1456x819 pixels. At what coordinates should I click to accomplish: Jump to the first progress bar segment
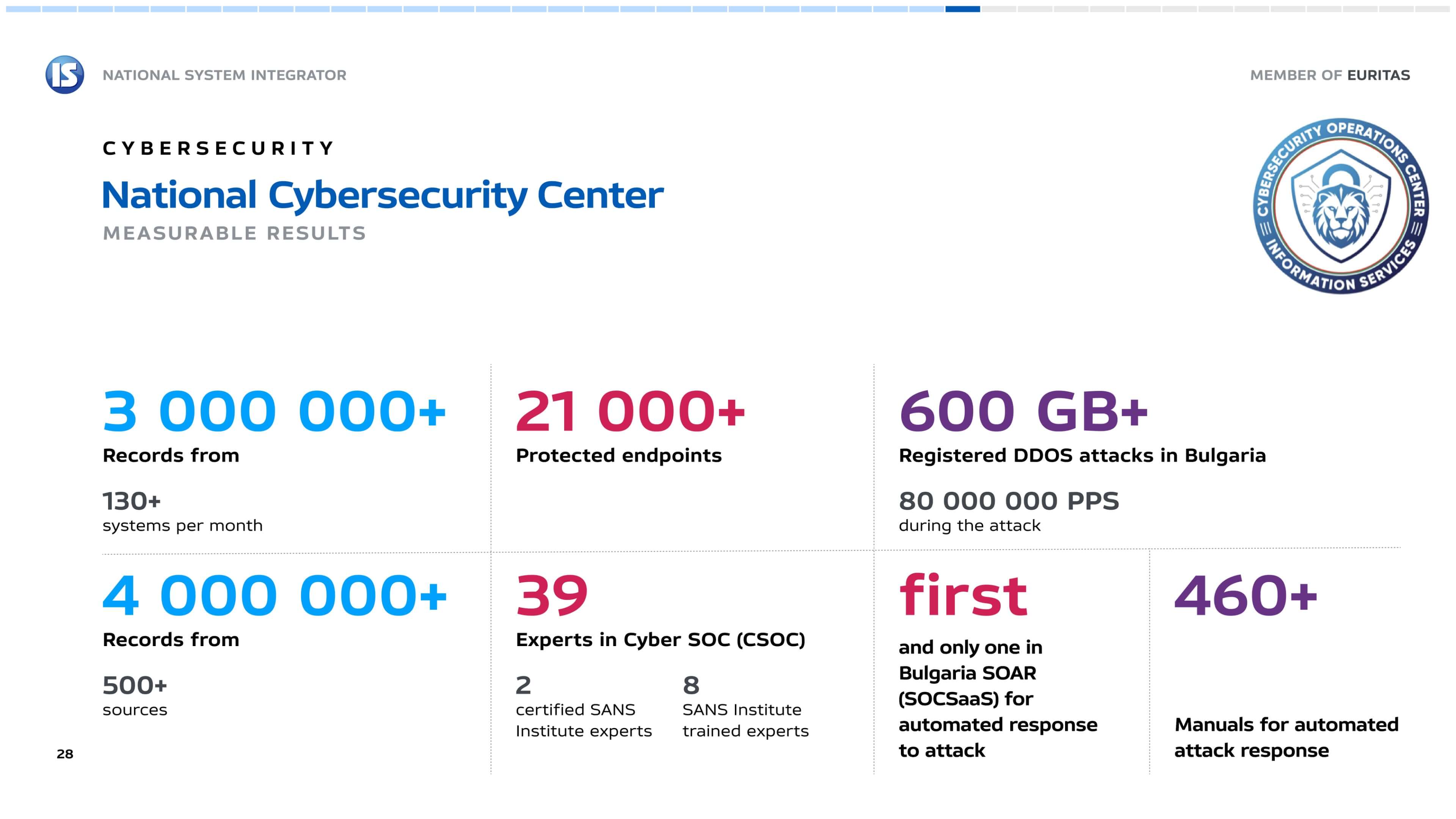[23, 9]
